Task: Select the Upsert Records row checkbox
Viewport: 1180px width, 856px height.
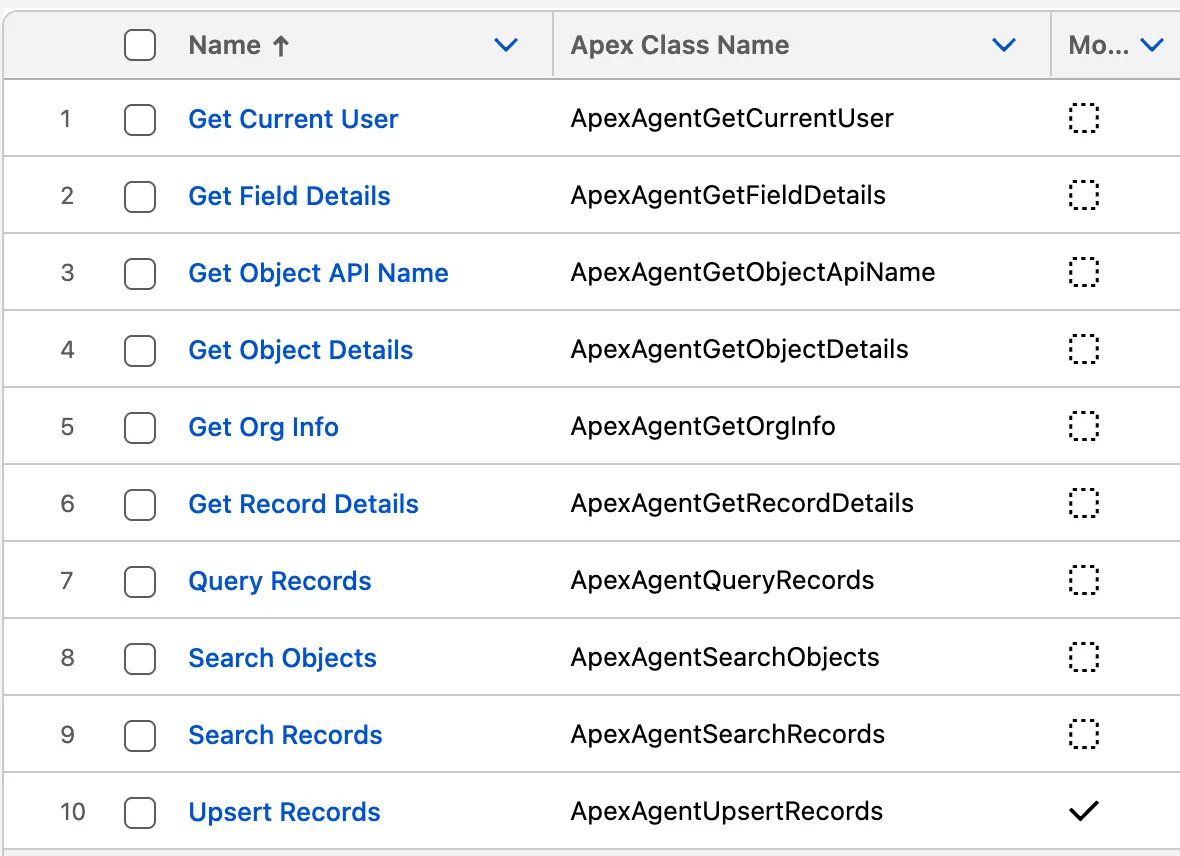Action: tap(140, 812)
